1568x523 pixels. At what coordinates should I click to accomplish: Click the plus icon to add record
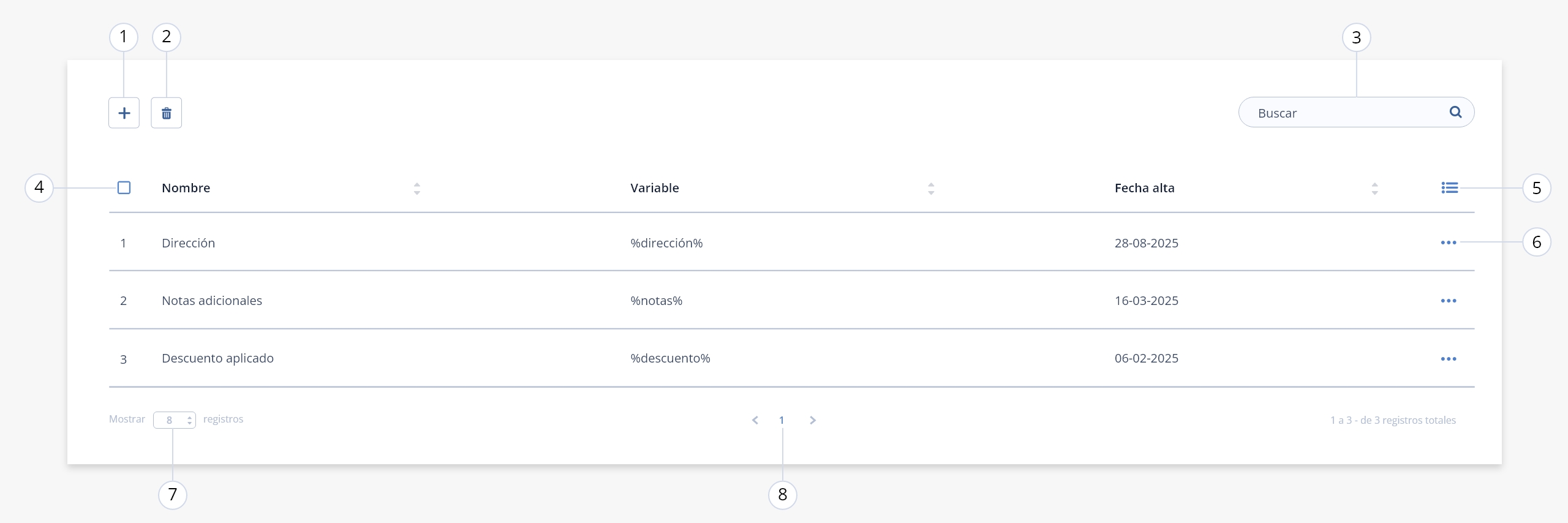coord(124,113)
